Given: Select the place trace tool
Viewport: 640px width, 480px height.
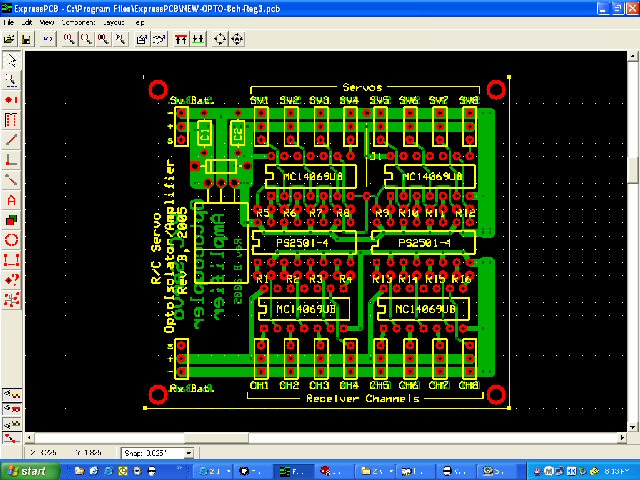Looking at the screenshot, I should pos(11,140).
